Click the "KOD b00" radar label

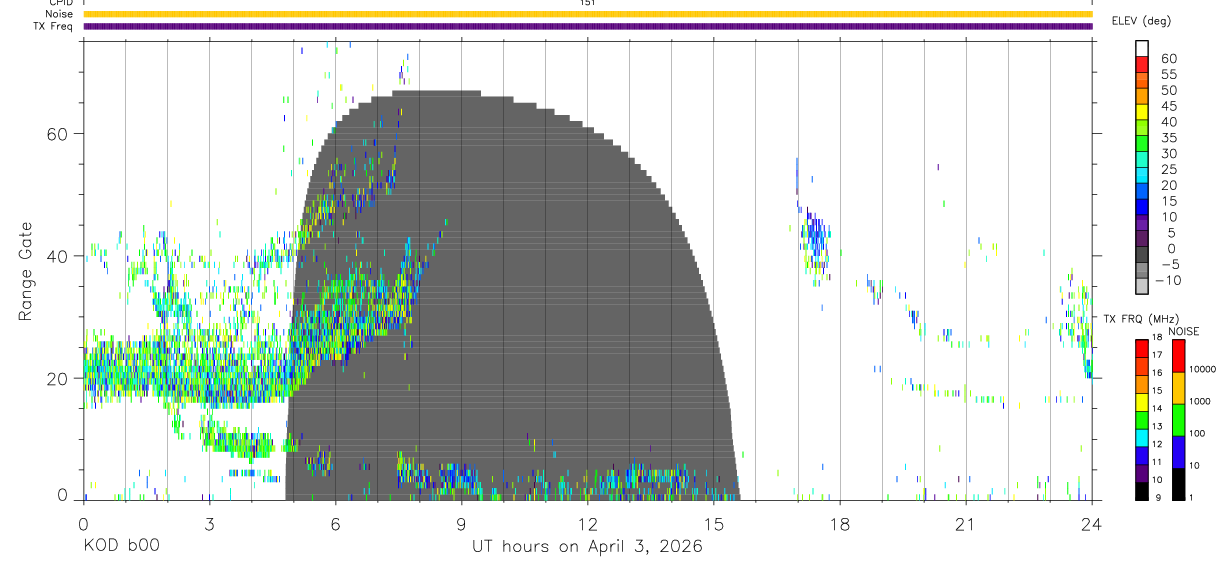[121, 546]
